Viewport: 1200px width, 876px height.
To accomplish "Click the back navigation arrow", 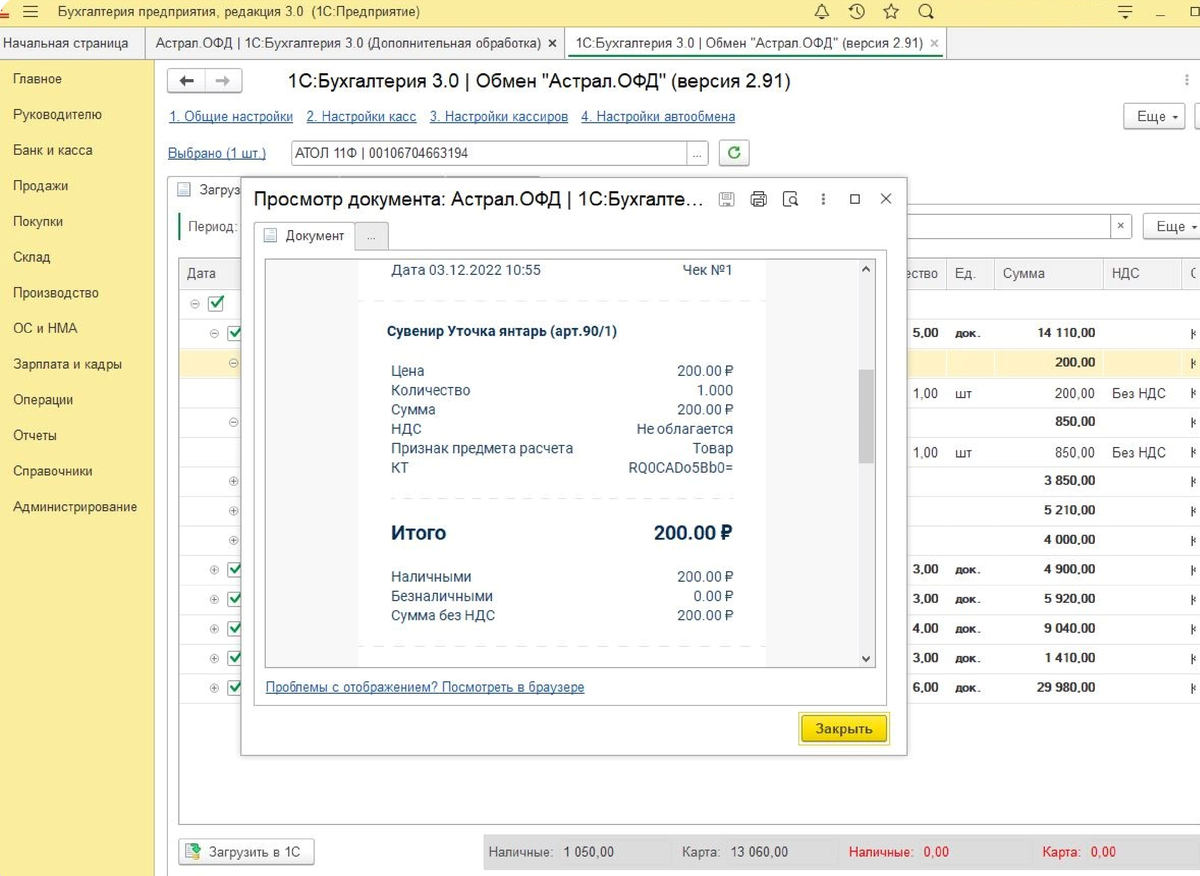I will (186, 81).
